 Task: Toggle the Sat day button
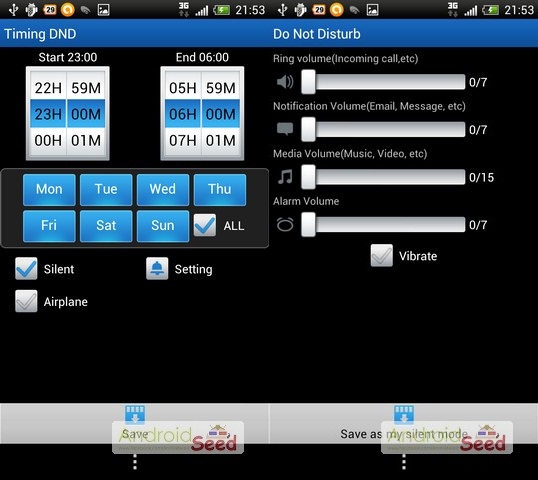click(106, 226)
